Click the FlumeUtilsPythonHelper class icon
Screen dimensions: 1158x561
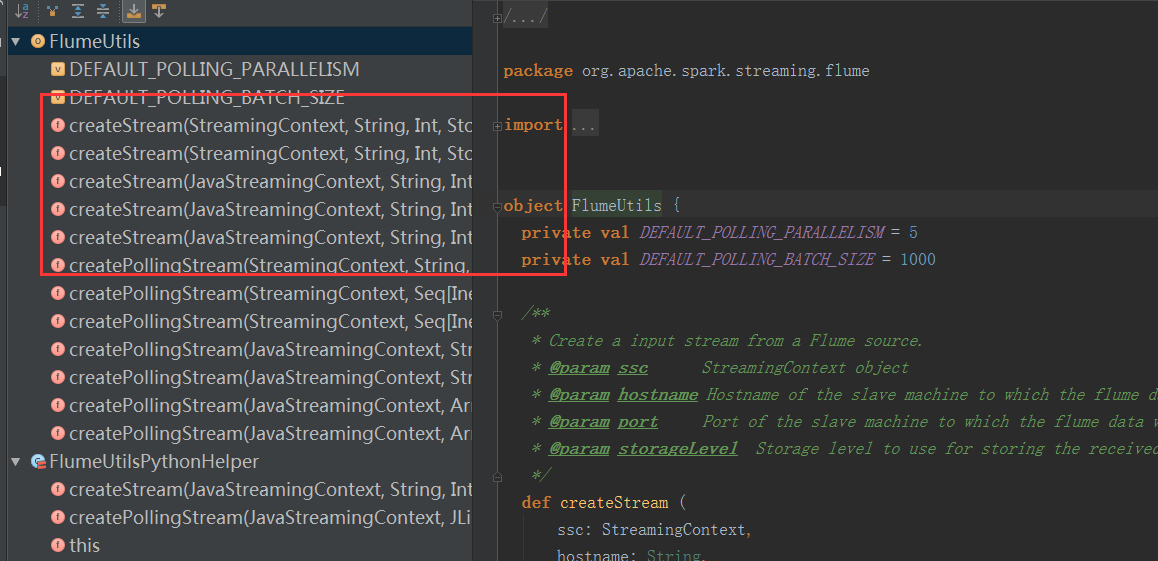click(38, 462)
